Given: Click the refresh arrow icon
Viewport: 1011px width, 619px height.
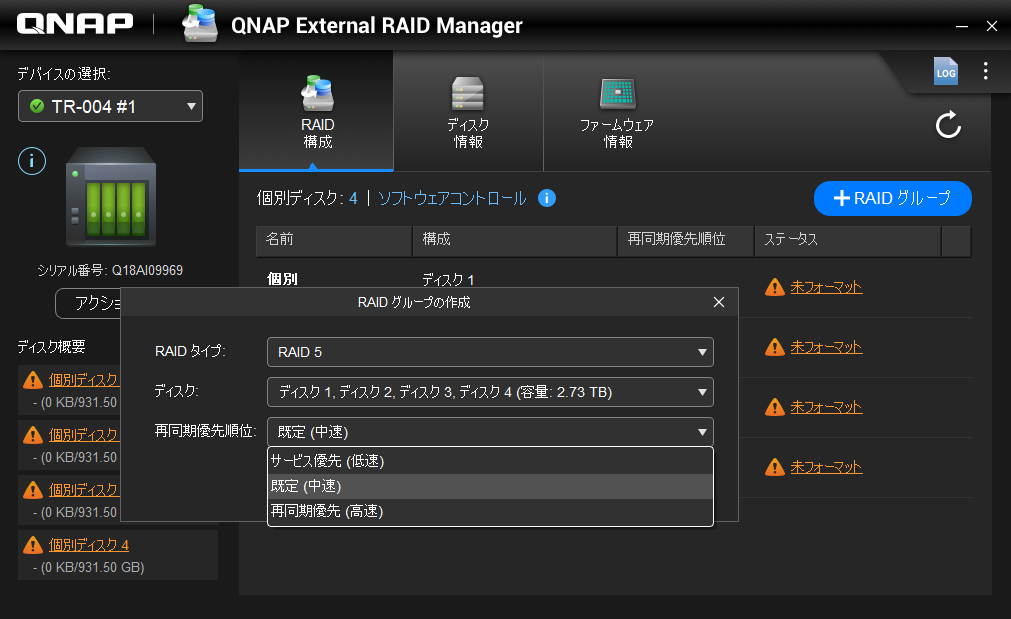Looking at the screenshot, I should 947,125.
